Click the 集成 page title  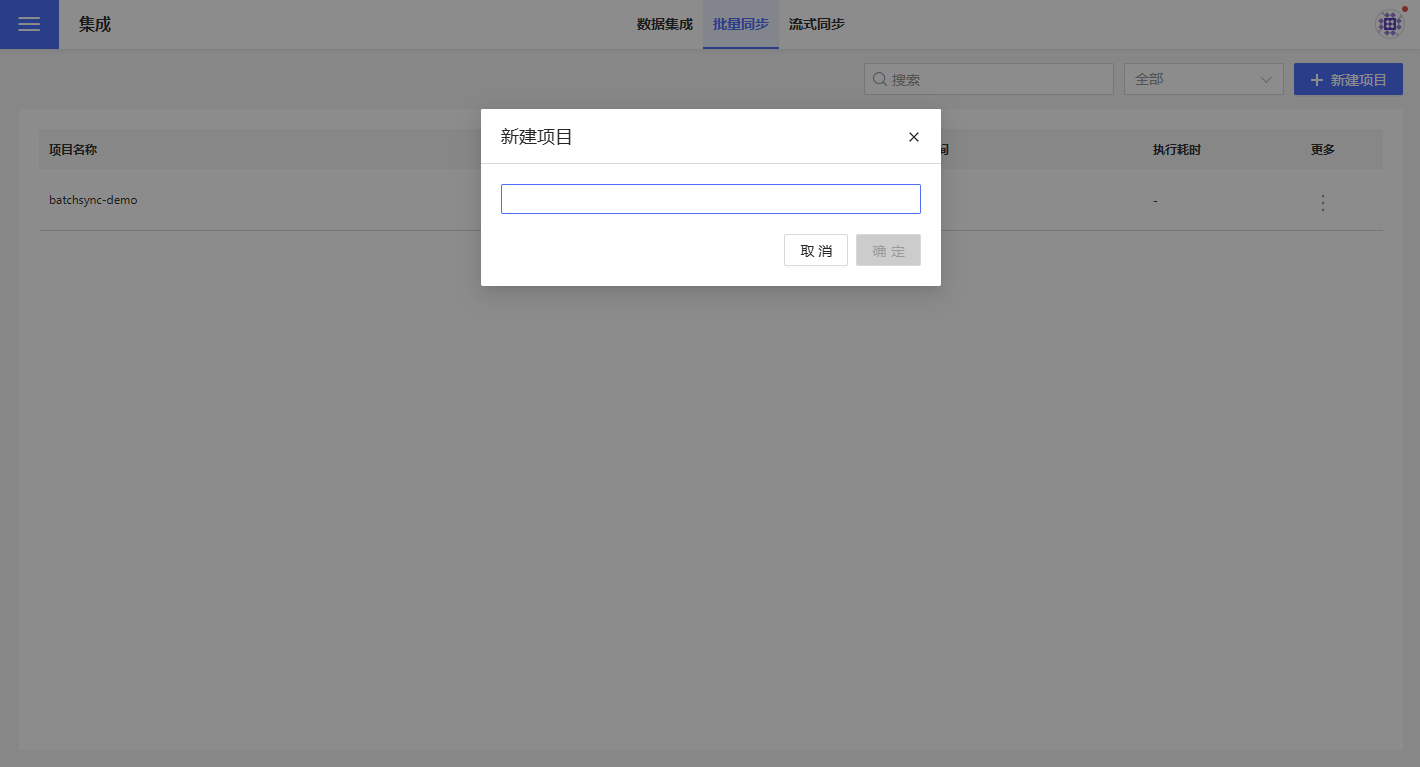pyautogui.click(x=95, y=25)
